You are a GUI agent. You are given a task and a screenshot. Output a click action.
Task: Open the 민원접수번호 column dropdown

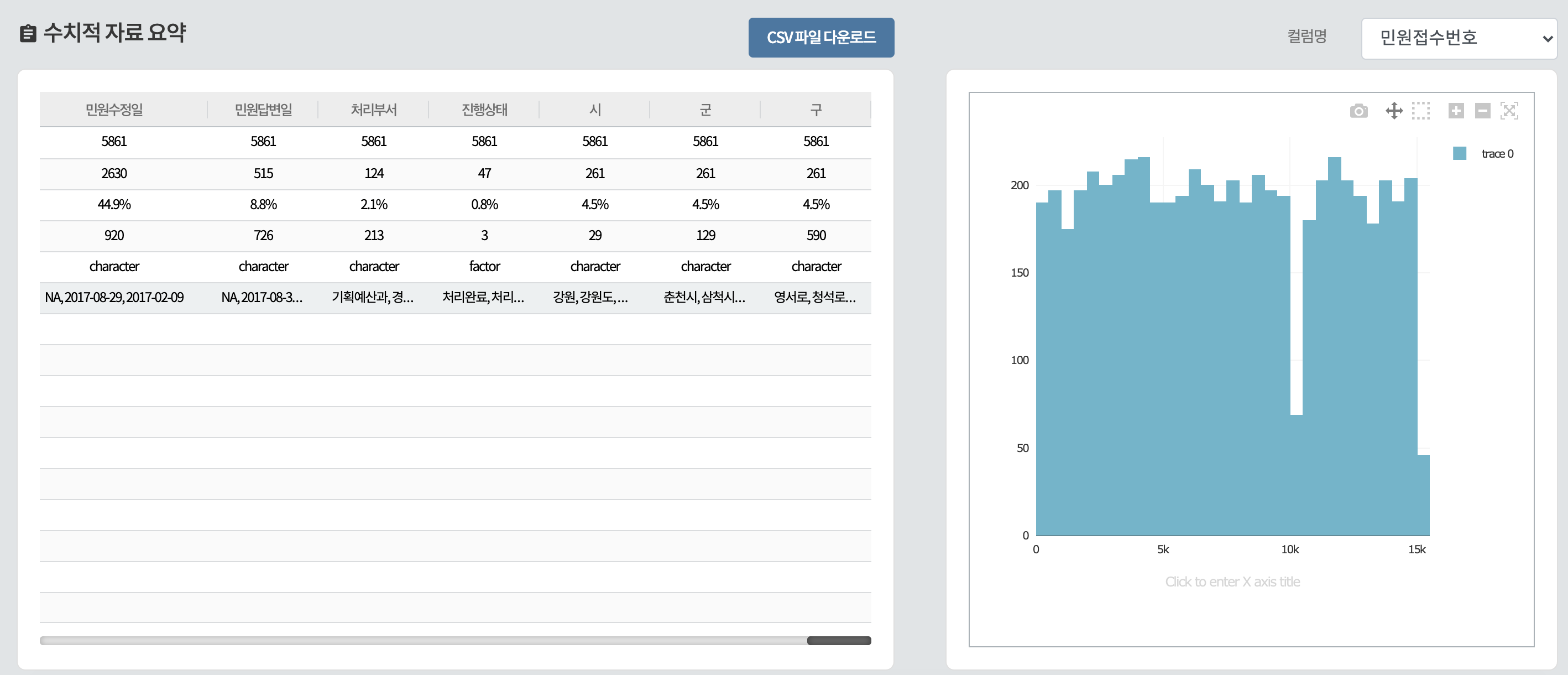pyautogui.click(x=1459, y=38)
